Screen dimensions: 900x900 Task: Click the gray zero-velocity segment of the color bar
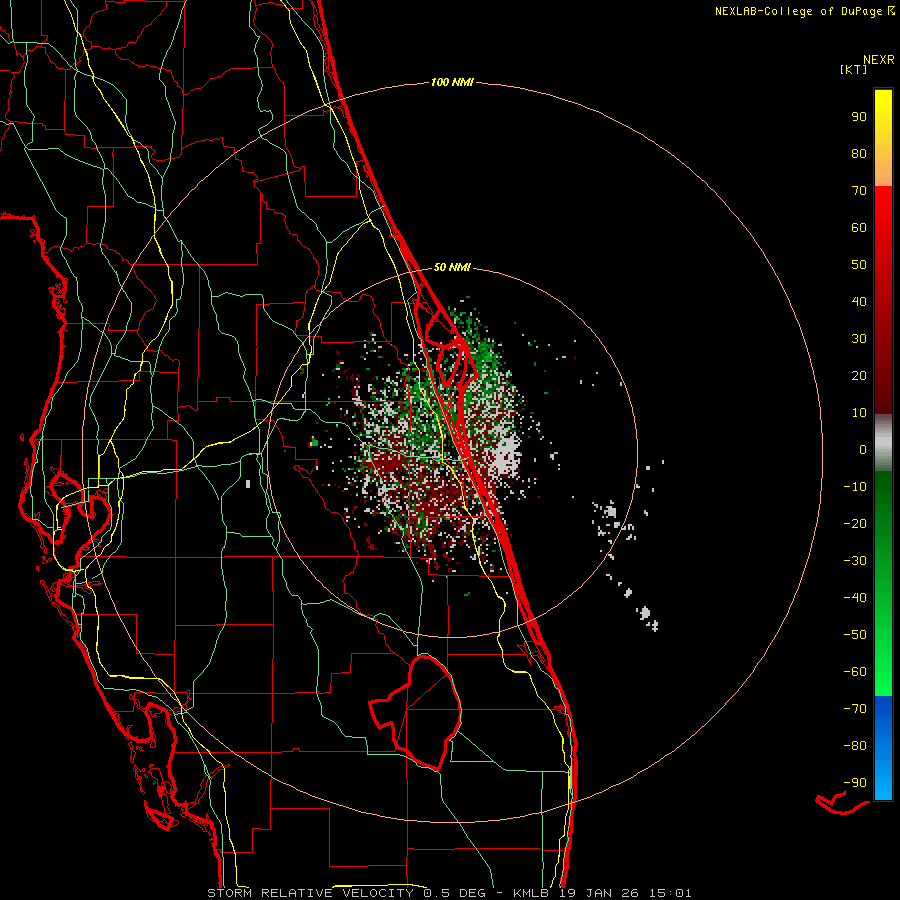tap(883, 443)
